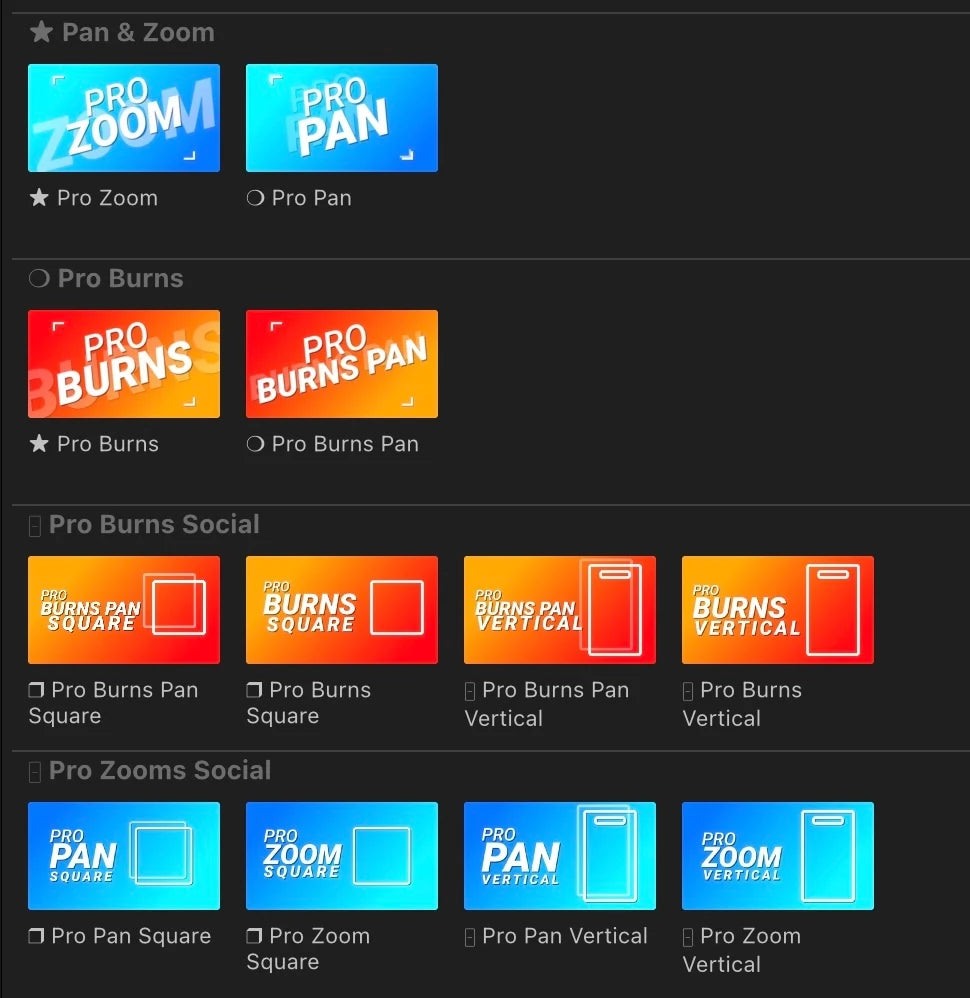Screen dimensions: 970x998
Task: Click the circle icon beside Pro Burns header
Action: [39, 279]
